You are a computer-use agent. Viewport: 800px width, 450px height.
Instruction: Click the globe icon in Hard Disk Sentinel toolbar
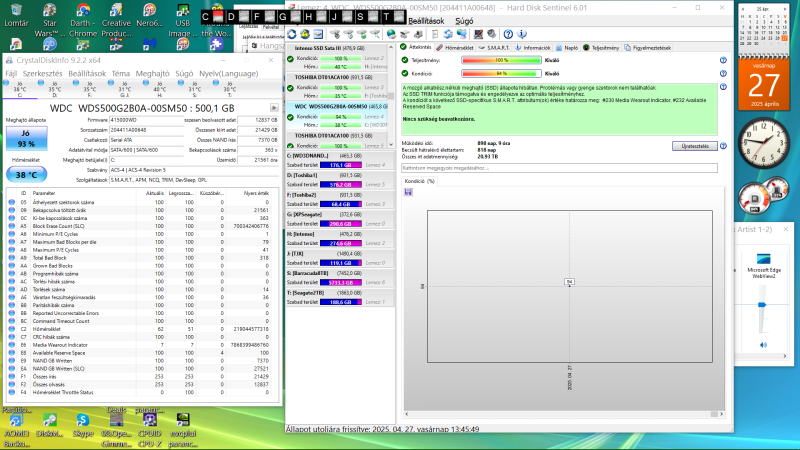(x=391, y=34)
